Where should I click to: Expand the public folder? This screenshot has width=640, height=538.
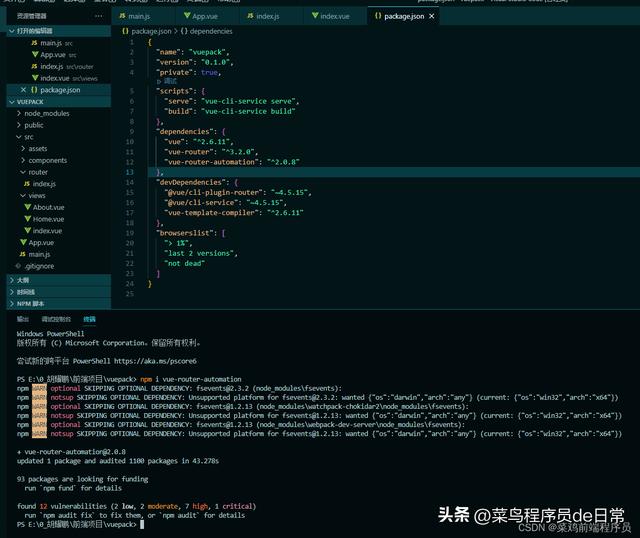pos(34,125)
